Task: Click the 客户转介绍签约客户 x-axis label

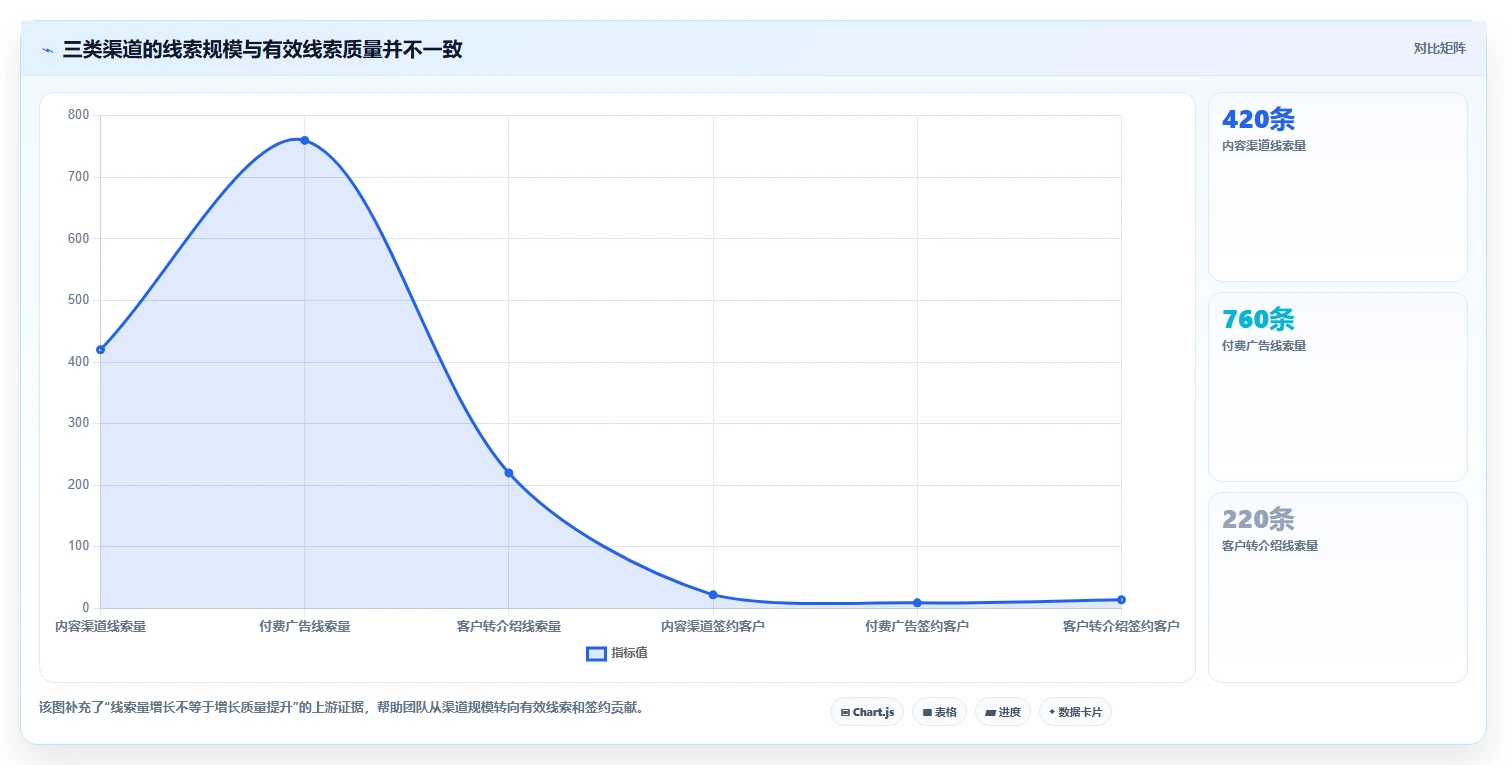Action: (x=1121, y=627)
